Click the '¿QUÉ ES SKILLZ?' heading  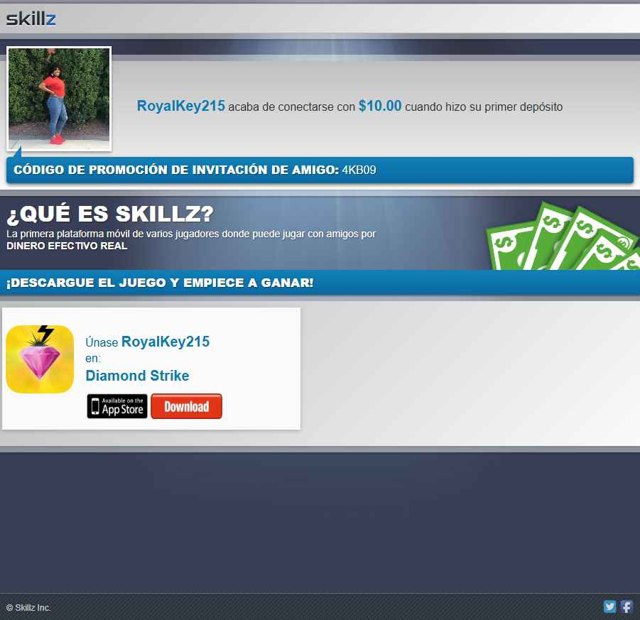(x=110, y=213)
